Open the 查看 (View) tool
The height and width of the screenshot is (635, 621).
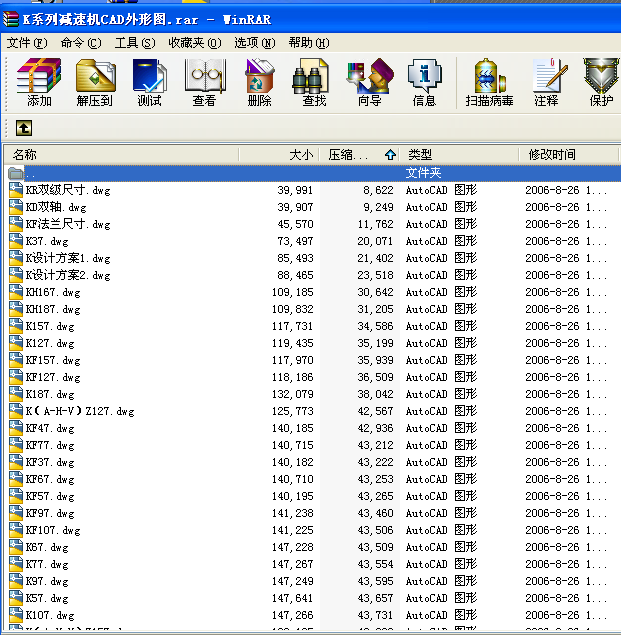coord(204,82)
